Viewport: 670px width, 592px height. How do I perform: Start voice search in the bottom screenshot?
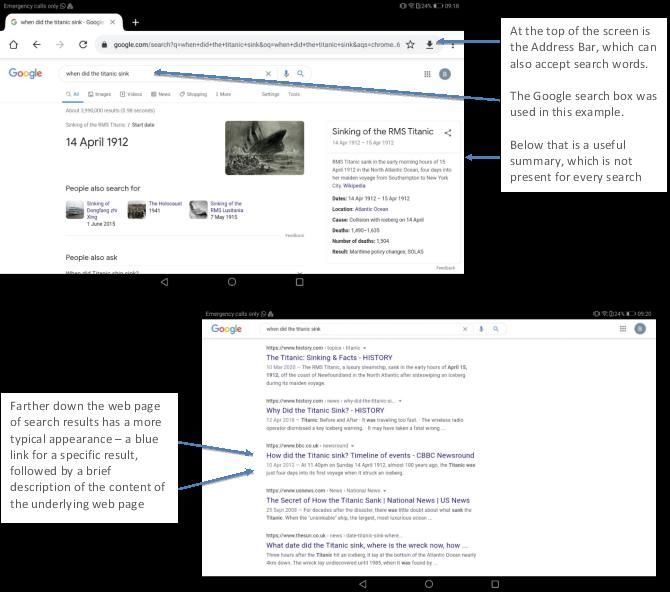[481, 329]
